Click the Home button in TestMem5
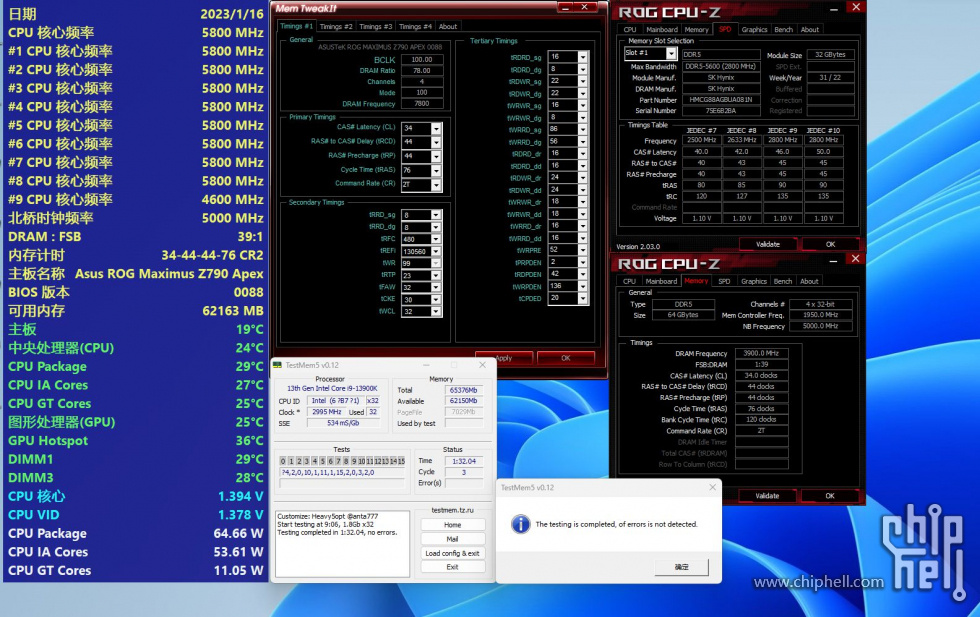Screen dimensions: 980x617 (x=452, y=525)
